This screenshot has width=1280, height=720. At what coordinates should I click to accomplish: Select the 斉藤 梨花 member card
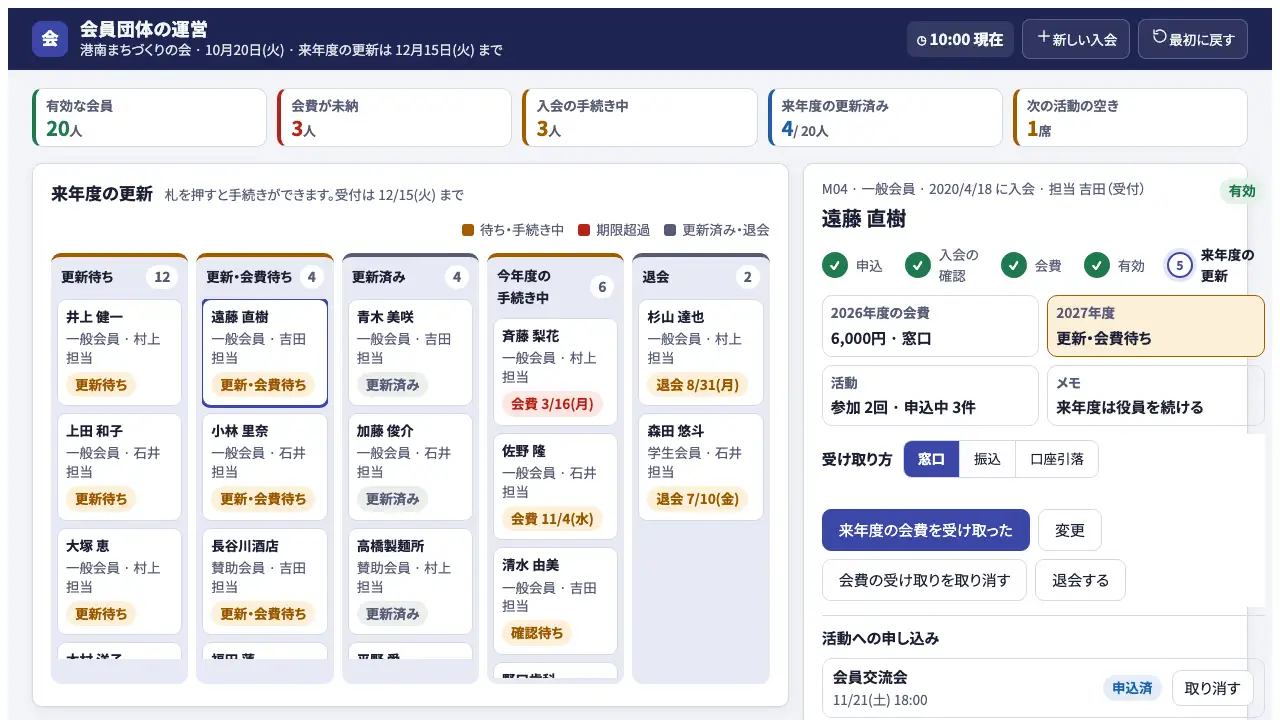[555, 372]
